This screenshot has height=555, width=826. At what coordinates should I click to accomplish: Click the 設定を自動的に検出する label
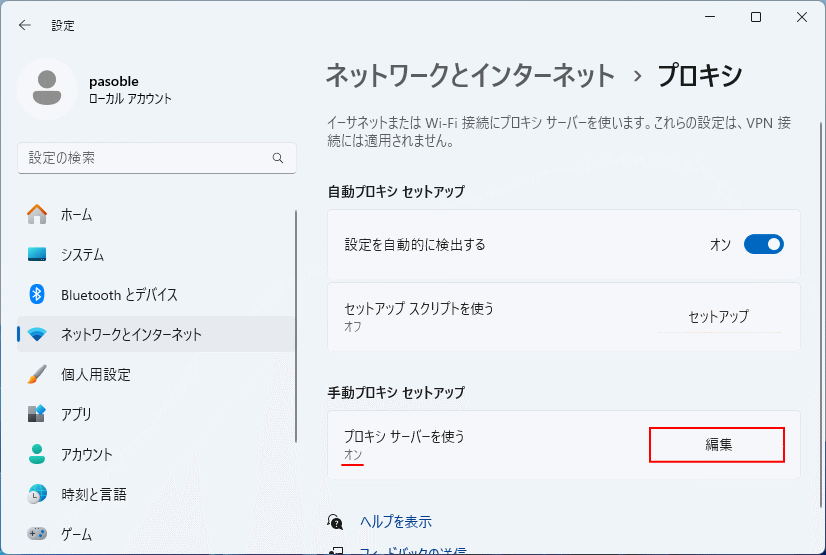[415, 245]
